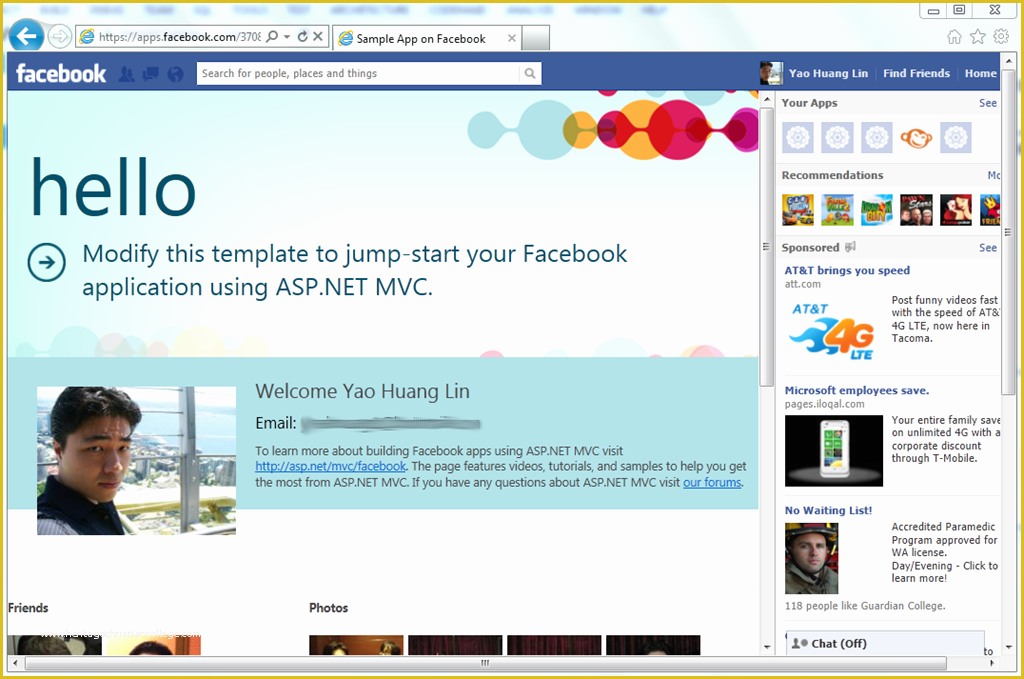This screenshot has width=1024, height=679.
Task: Click the pages.iloqal.com text
Action: [824, 404]
